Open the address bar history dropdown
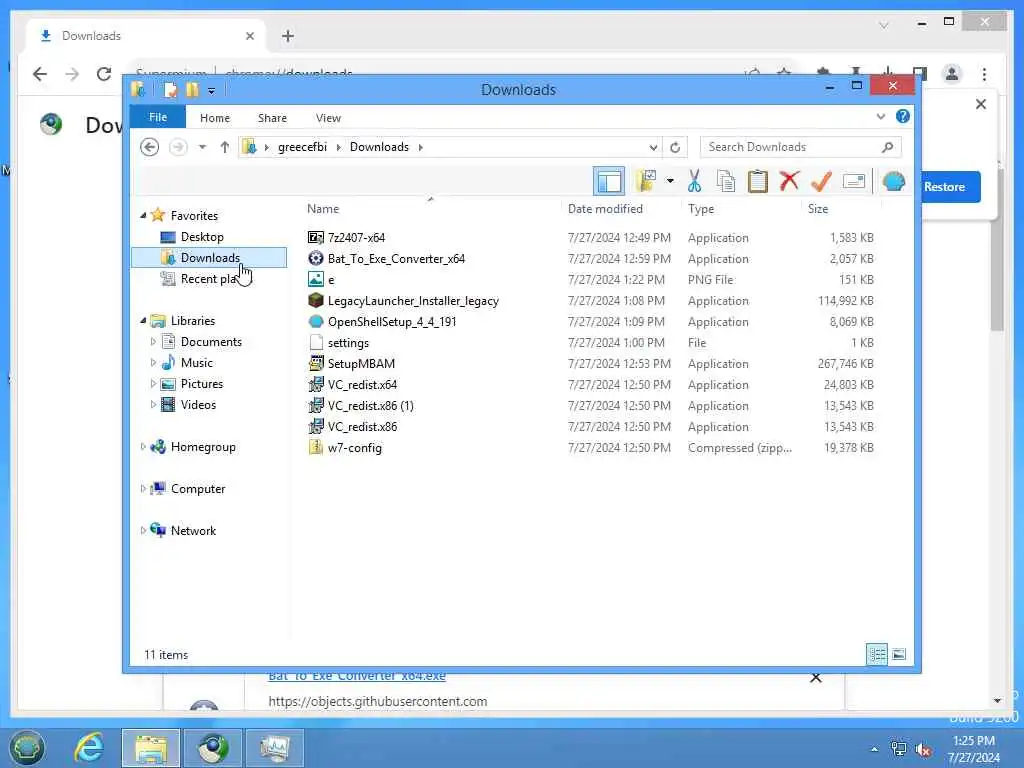Screen dimensions: 1024x768 [x=653, y=147]
